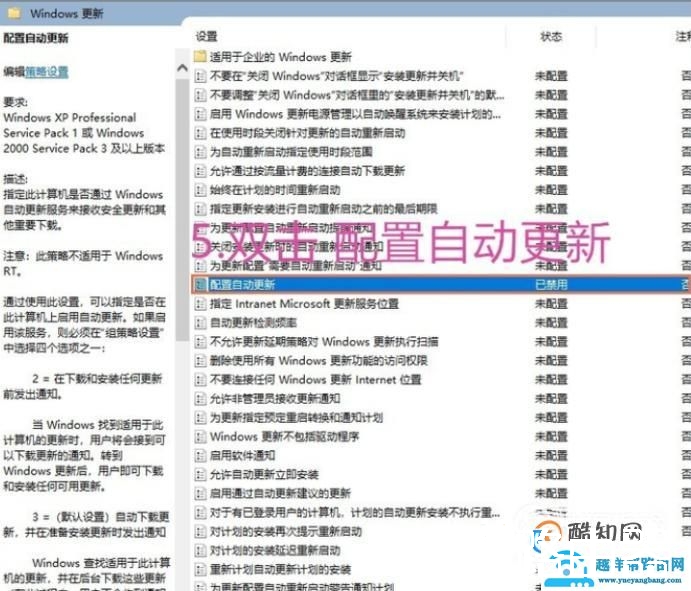Select 启用软件通知 policy text

click(x=242, y=455)
